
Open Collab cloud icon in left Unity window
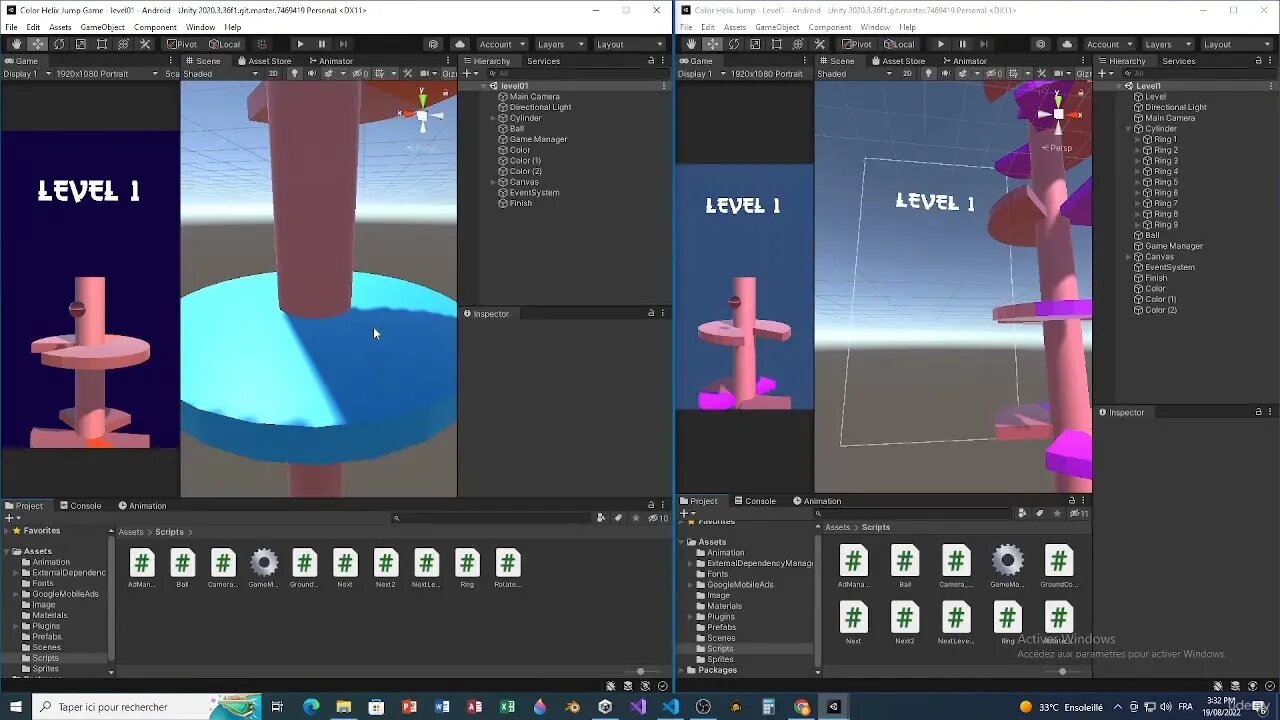[x=460, y=44]
